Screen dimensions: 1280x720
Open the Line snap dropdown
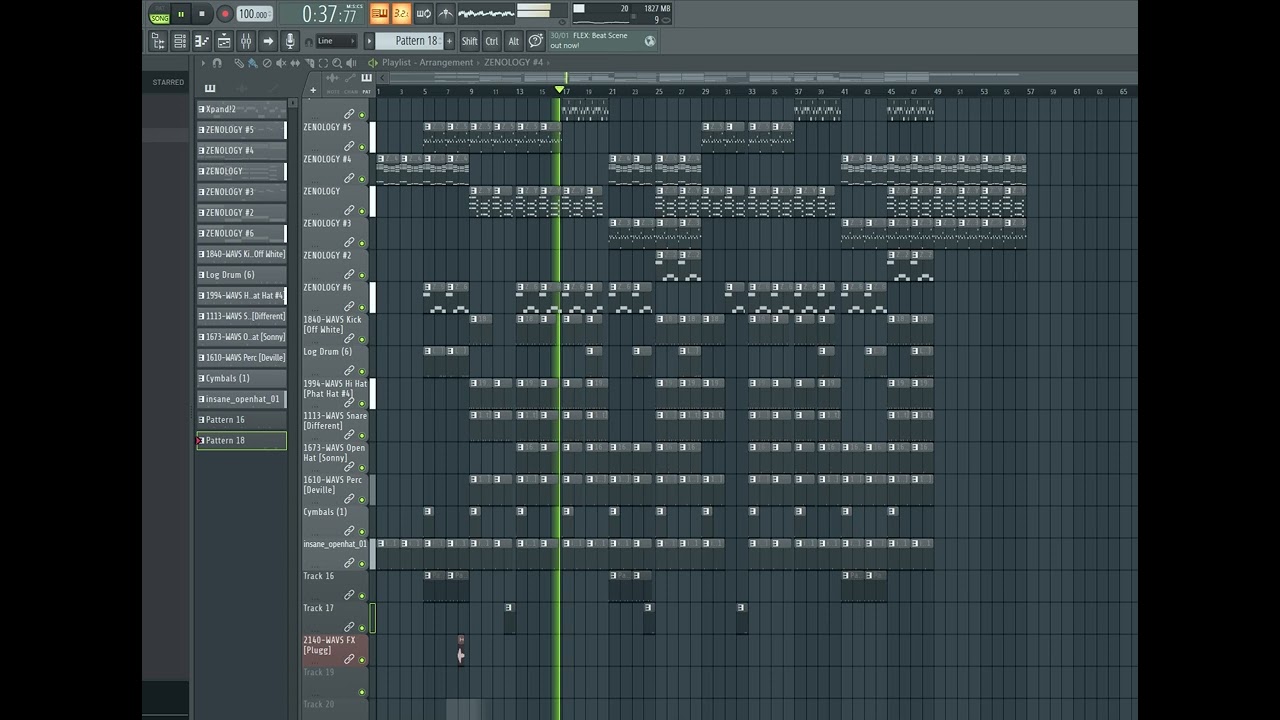click(x=336, y=41)
